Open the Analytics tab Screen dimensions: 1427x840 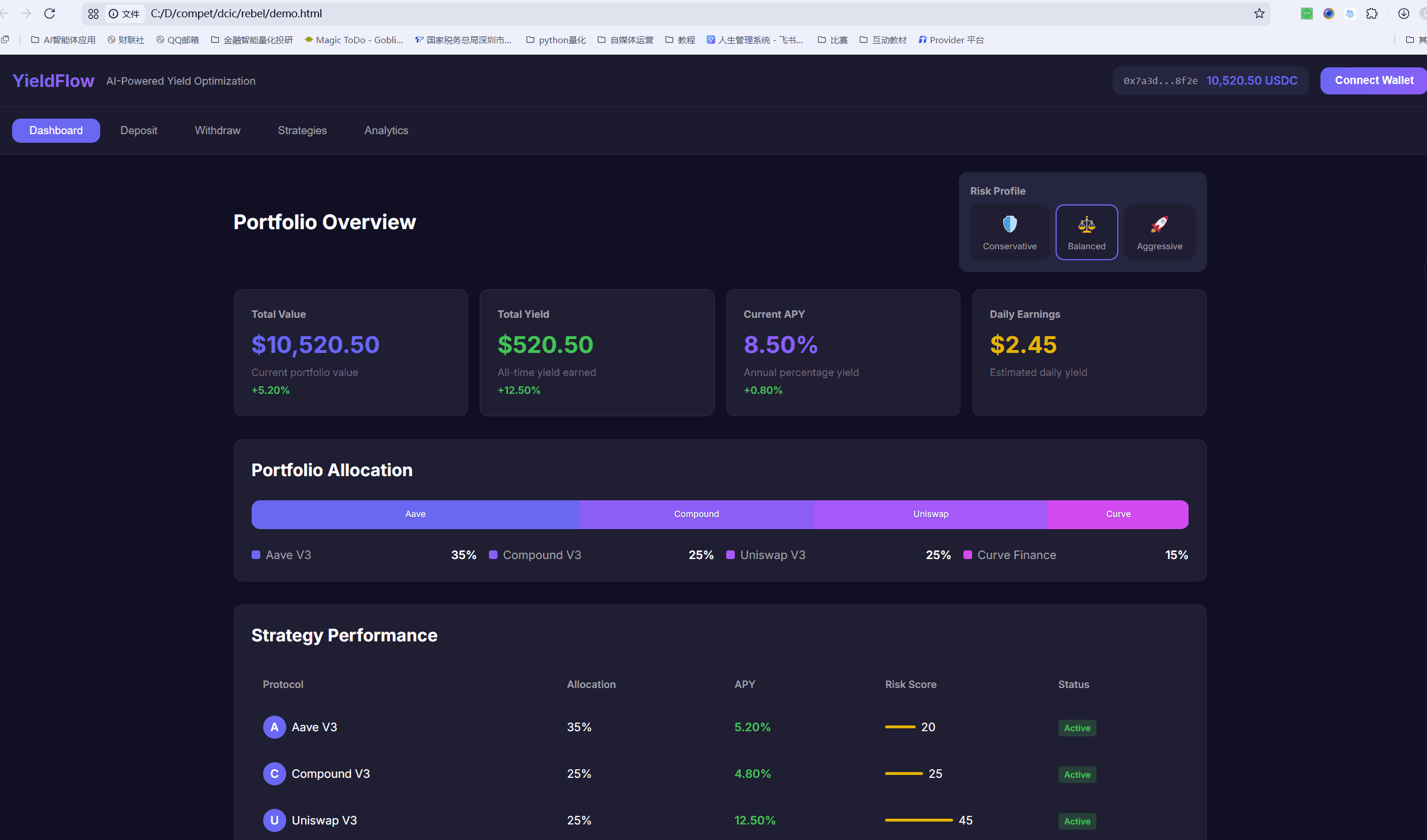click(x=386, y=131)
